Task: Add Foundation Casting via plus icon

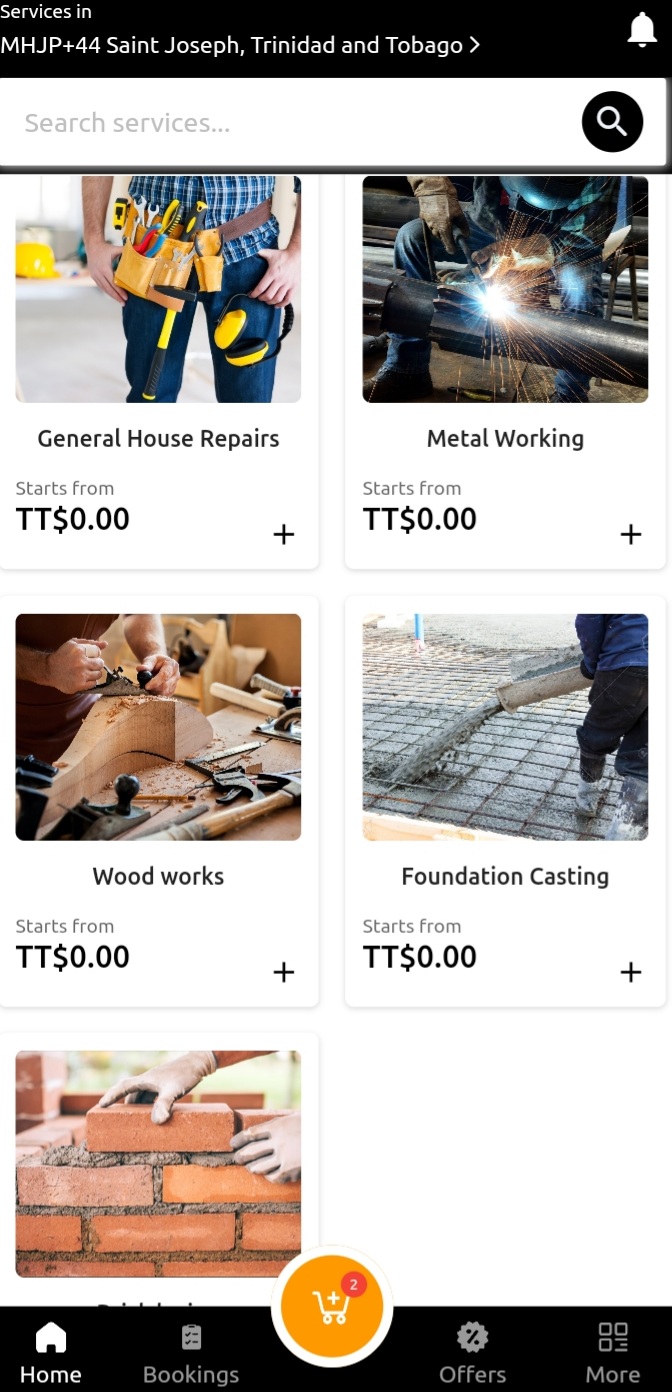Action: click(630, 972)
